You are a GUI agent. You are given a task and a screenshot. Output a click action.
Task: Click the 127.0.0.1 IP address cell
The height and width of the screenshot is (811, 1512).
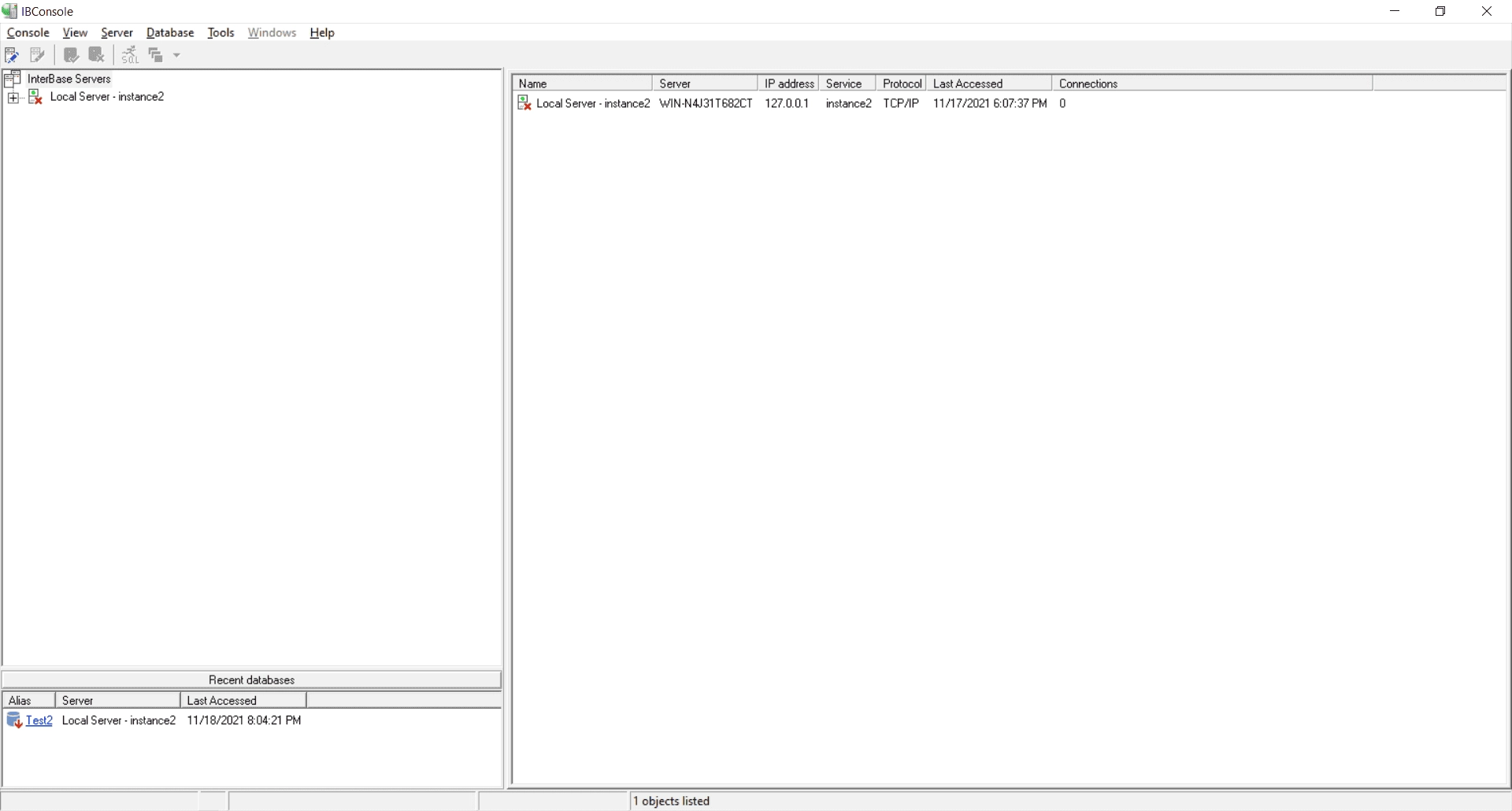787,103
